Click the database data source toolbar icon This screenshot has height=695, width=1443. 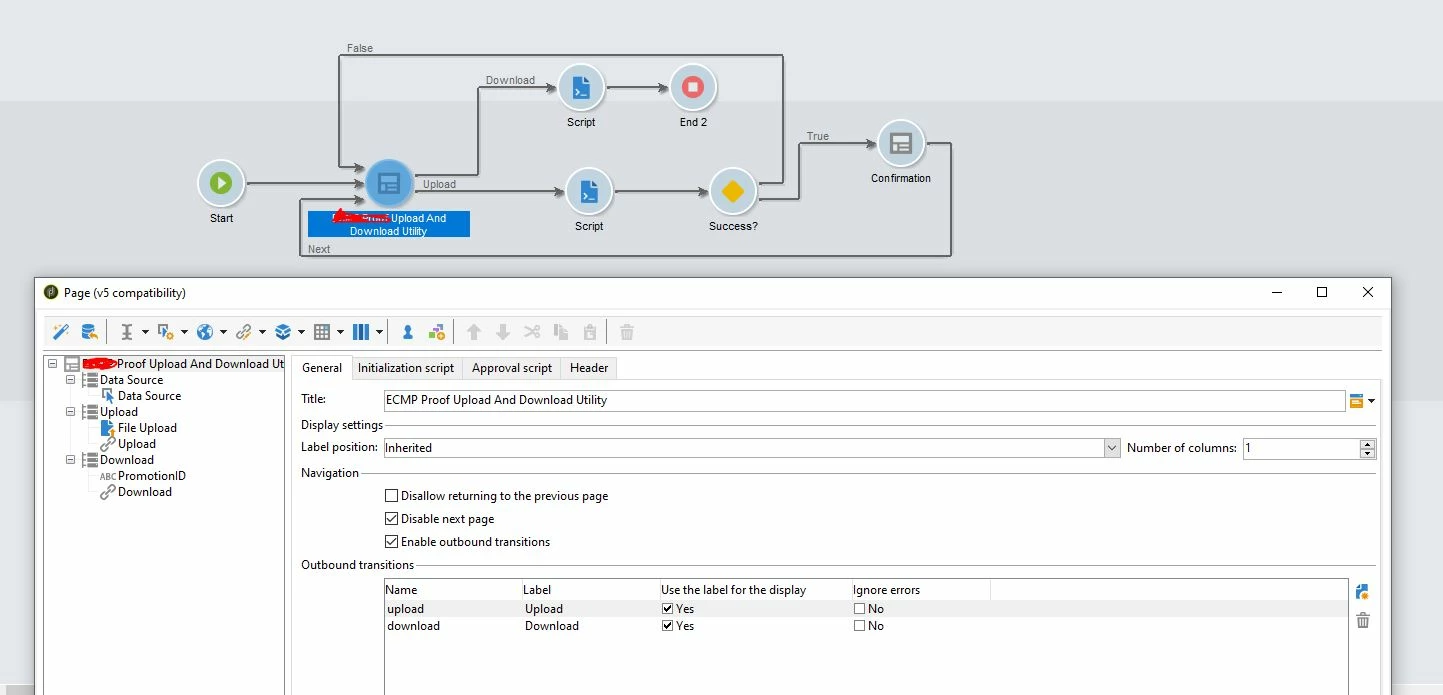coord(89,332)
